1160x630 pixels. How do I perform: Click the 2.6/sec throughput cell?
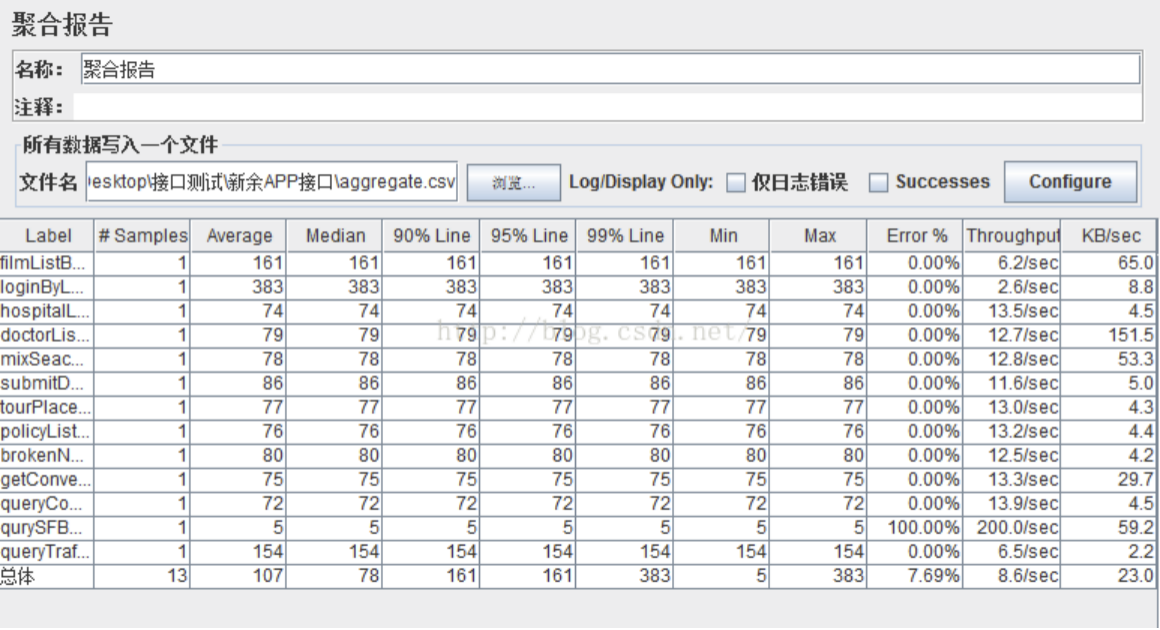[x=1011, y=287]
